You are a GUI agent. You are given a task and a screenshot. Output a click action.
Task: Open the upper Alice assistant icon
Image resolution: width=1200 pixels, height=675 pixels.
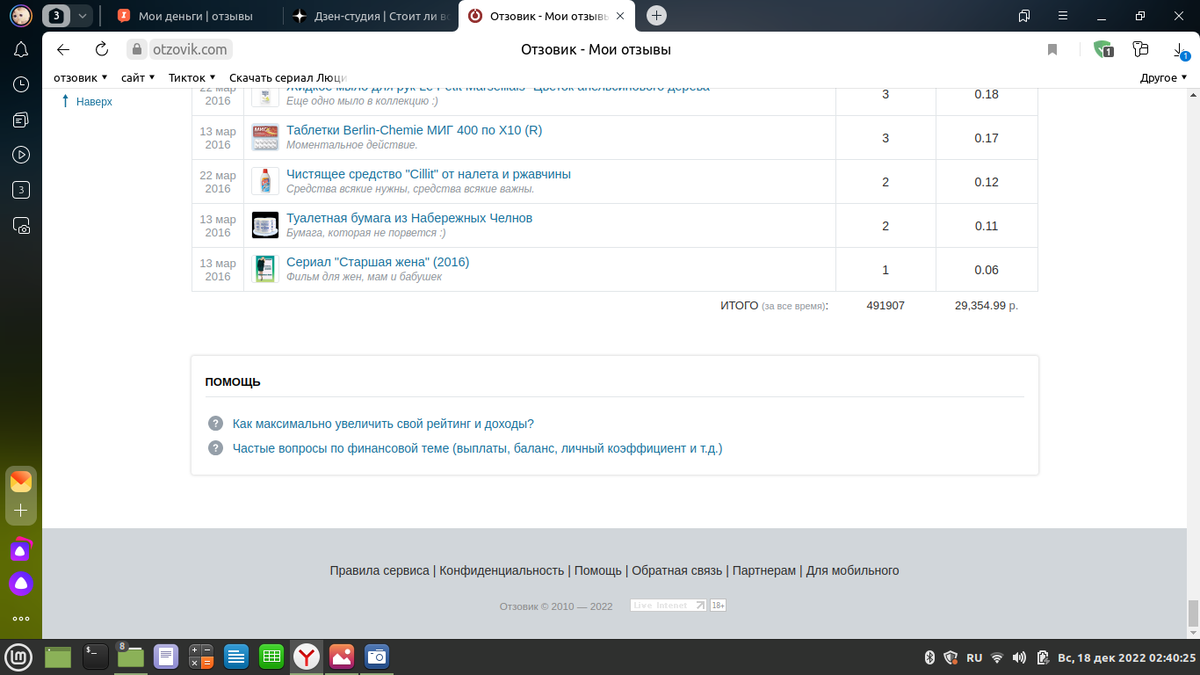[21, 549]
